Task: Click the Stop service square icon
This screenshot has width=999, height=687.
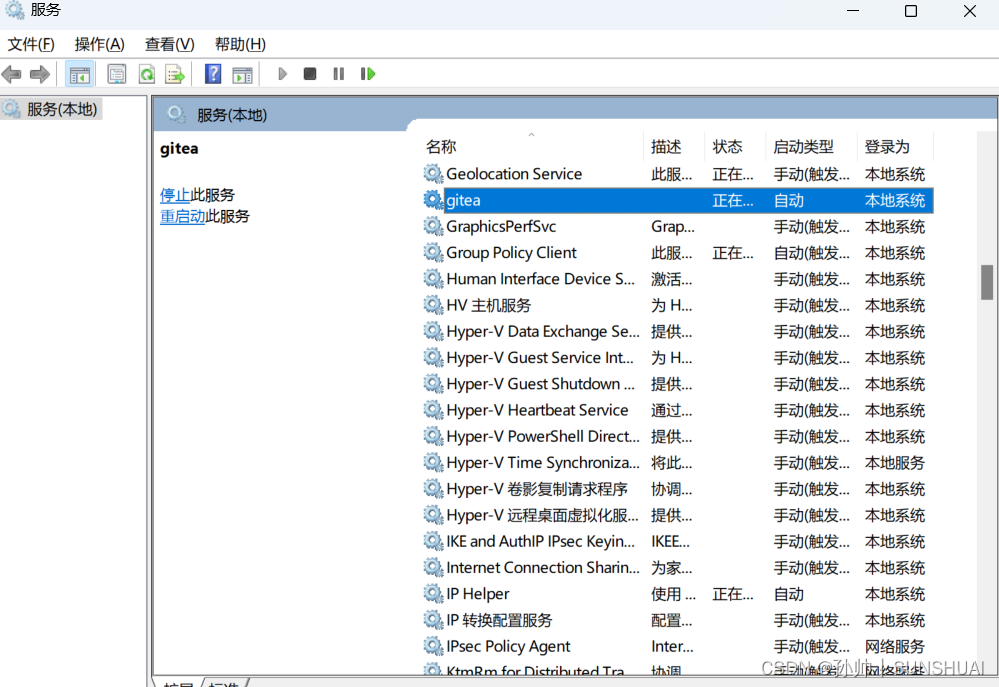Action: pos(310,74)
